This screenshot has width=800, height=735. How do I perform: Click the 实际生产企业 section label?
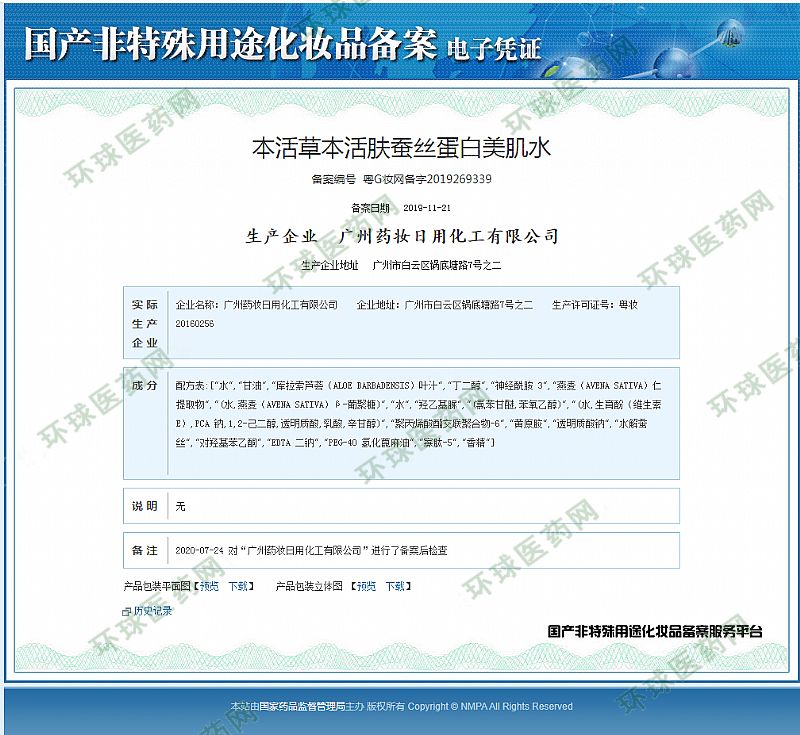[x=145, y=323]
